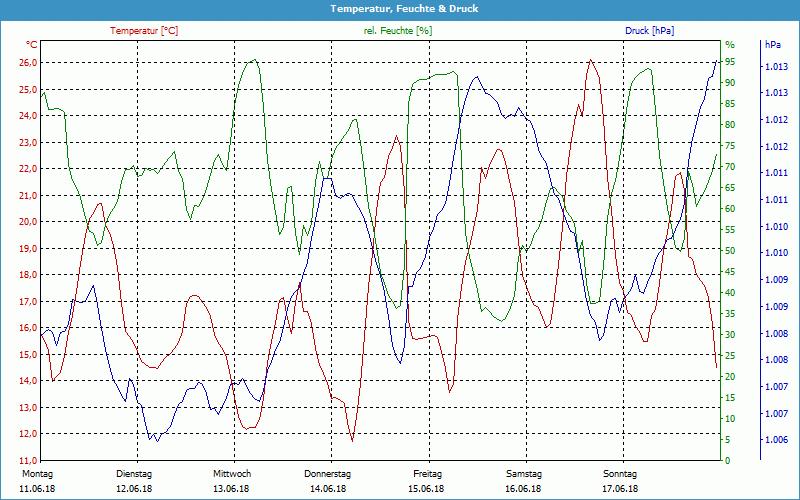Click the green '0' at the humidity axis bottom

[728, 460]
